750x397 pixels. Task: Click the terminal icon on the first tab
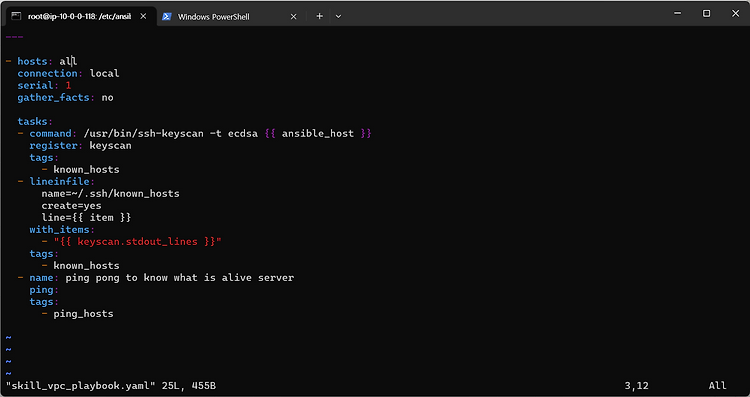coord(16,16)
